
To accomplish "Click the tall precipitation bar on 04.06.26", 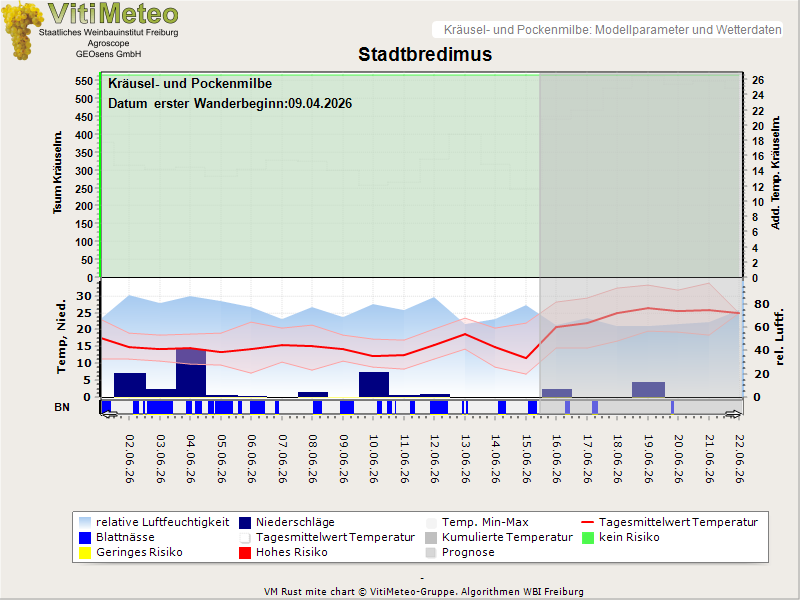I will [191, 373].
